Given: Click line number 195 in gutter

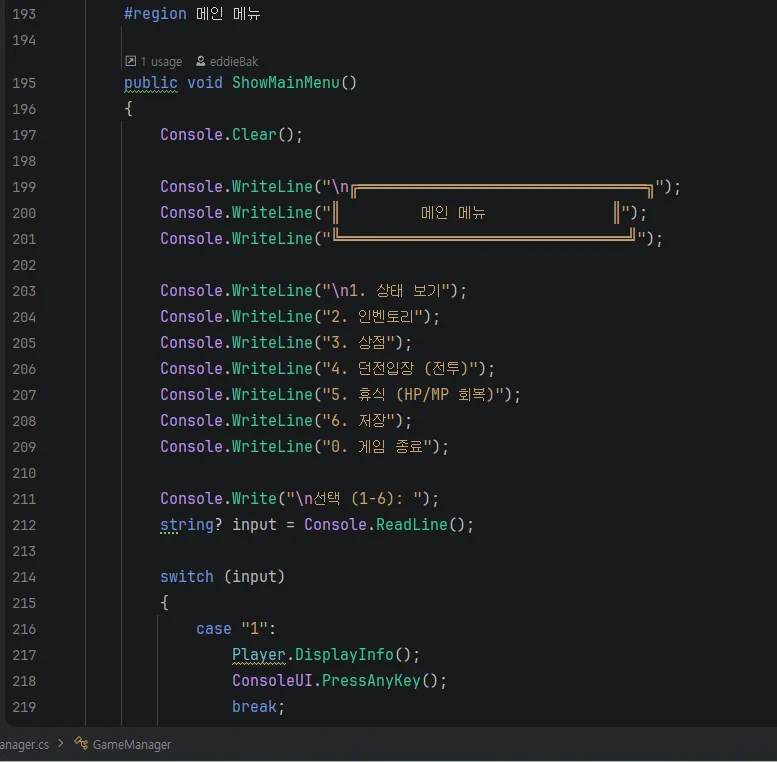Looking at the screenshot, I should (24, 83).
